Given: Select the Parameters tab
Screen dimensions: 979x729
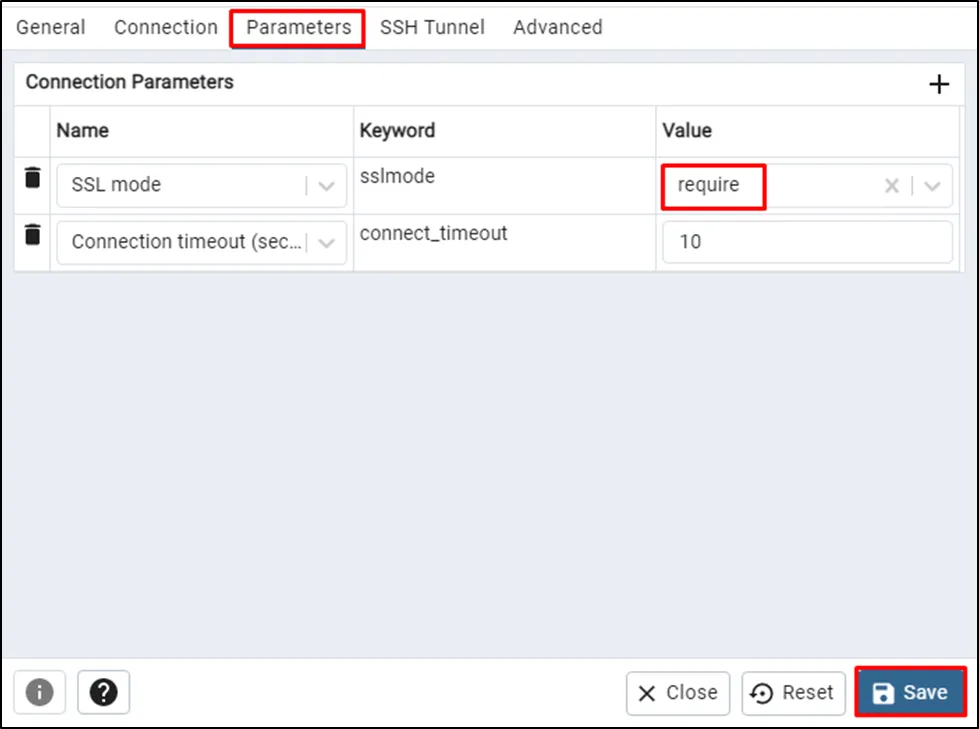Looking at the screenshot, I should (x=298, y=28).
